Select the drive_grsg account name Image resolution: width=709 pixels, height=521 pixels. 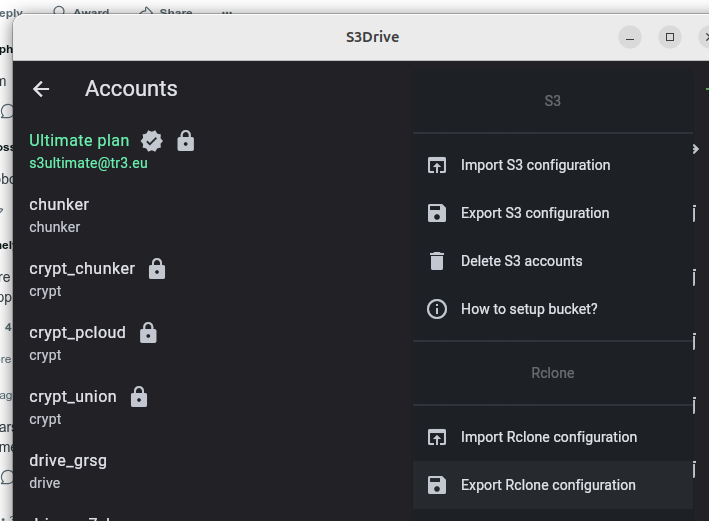(x=68, y=461)
